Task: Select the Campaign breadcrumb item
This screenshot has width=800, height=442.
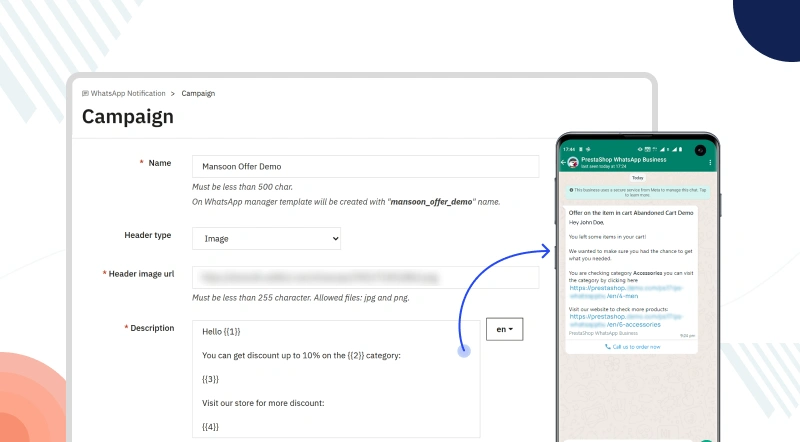Action: coord(198,93)
